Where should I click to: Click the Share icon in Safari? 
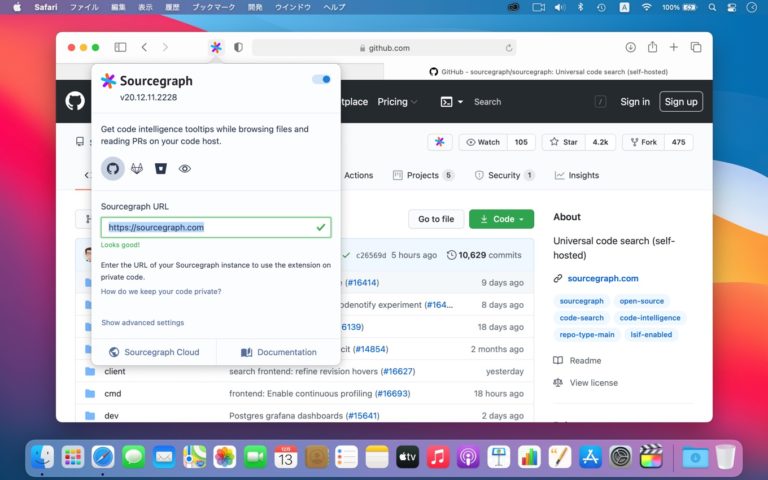[x=652, y=47]
